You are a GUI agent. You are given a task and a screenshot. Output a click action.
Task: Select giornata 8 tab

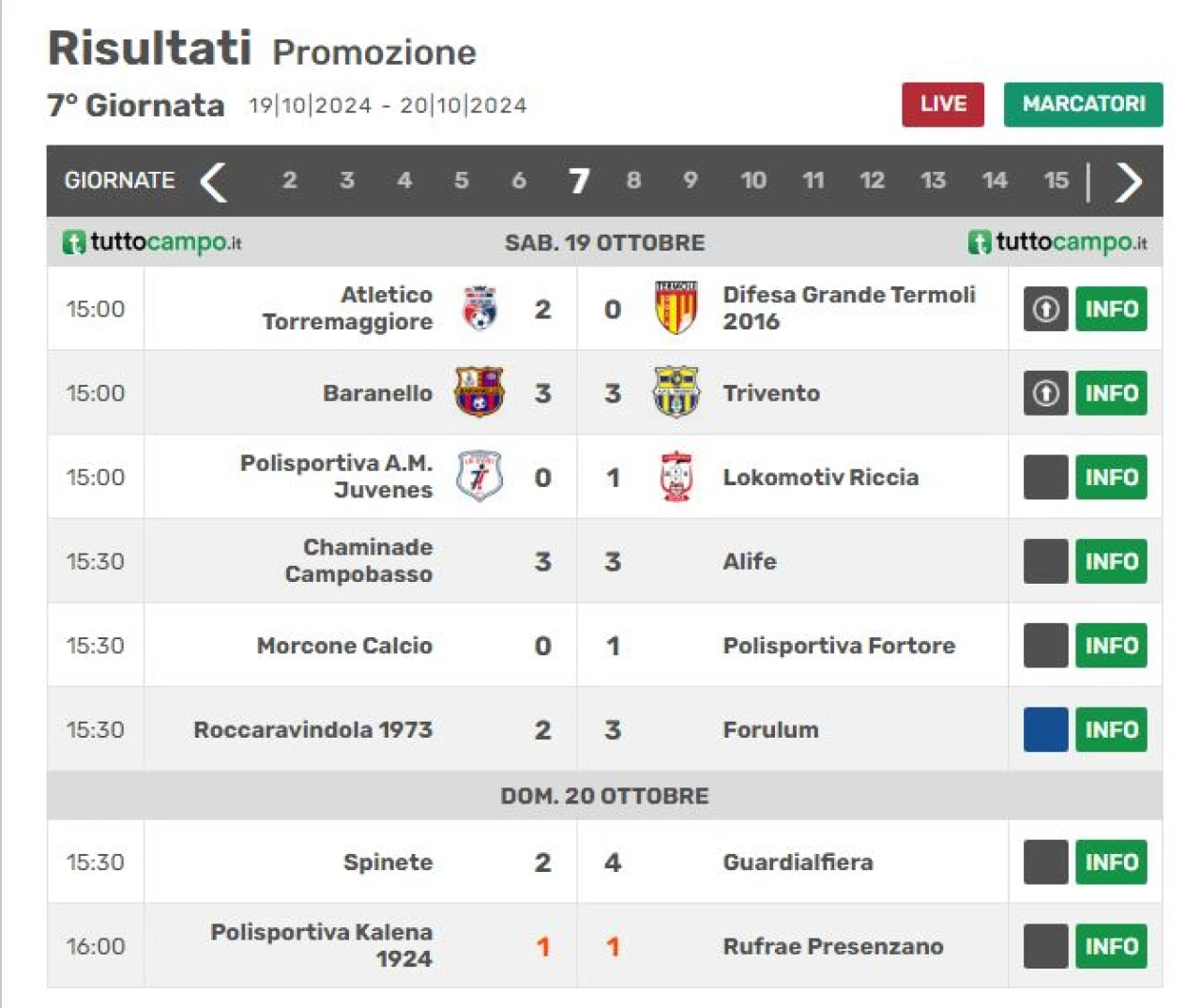point(633,180)
